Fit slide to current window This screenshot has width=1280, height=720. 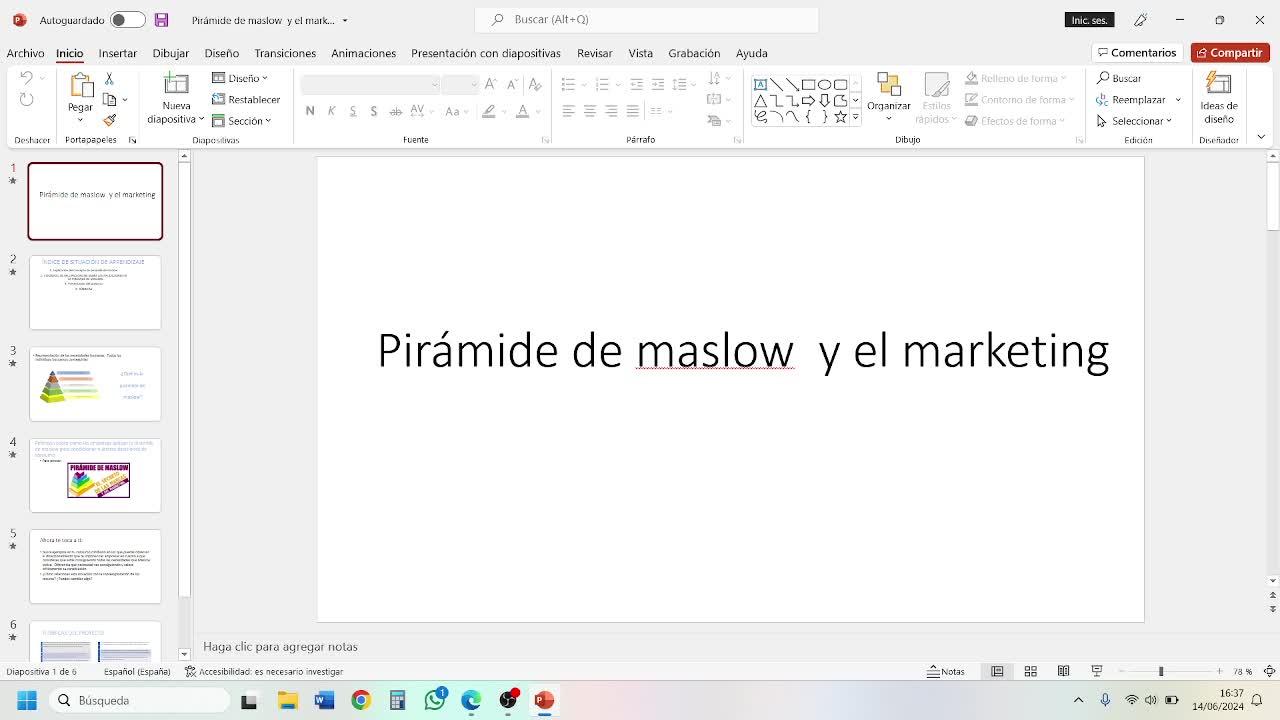tap(1269, 671)
